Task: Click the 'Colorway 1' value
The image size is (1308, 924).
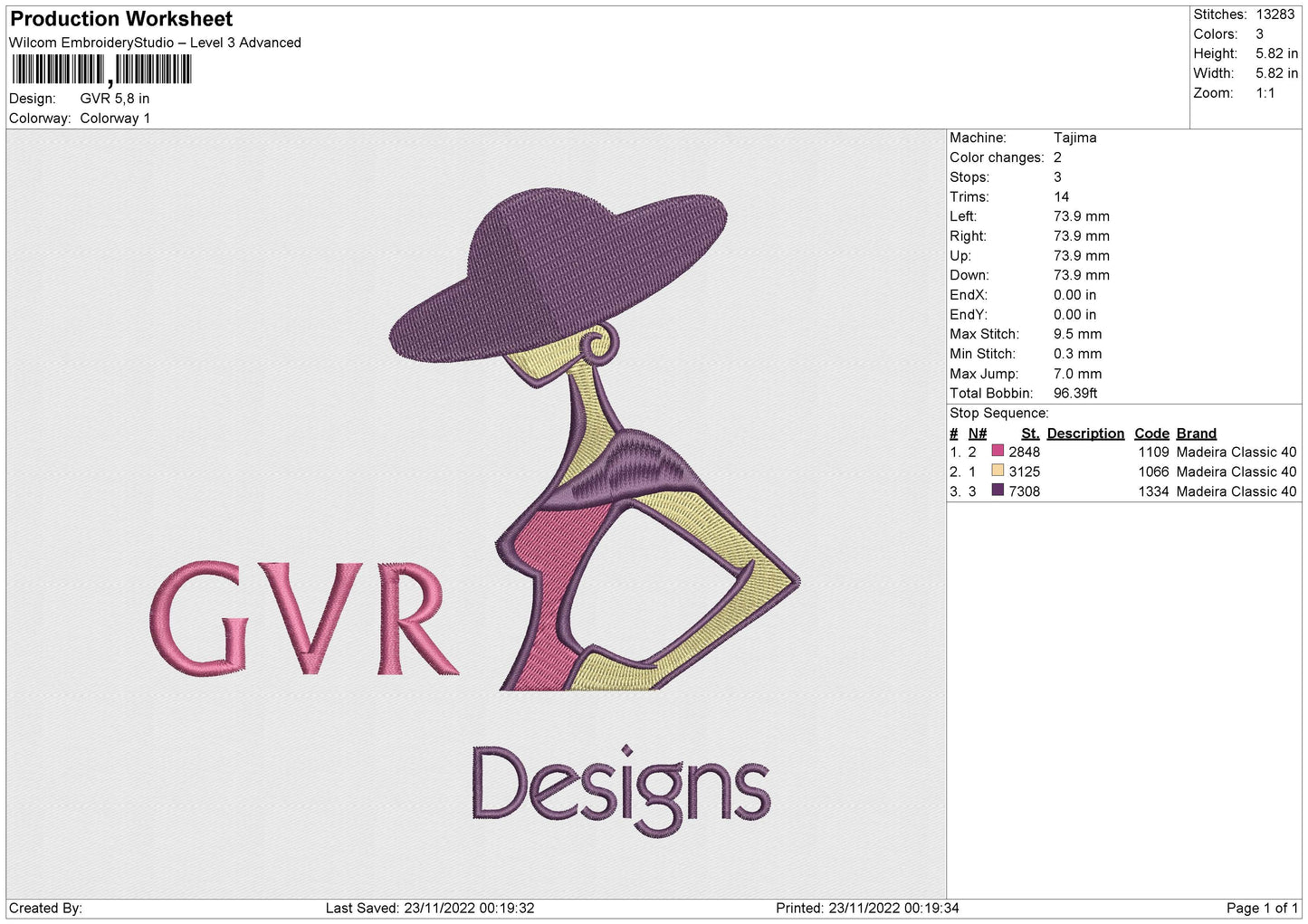Action: [115, 119]
